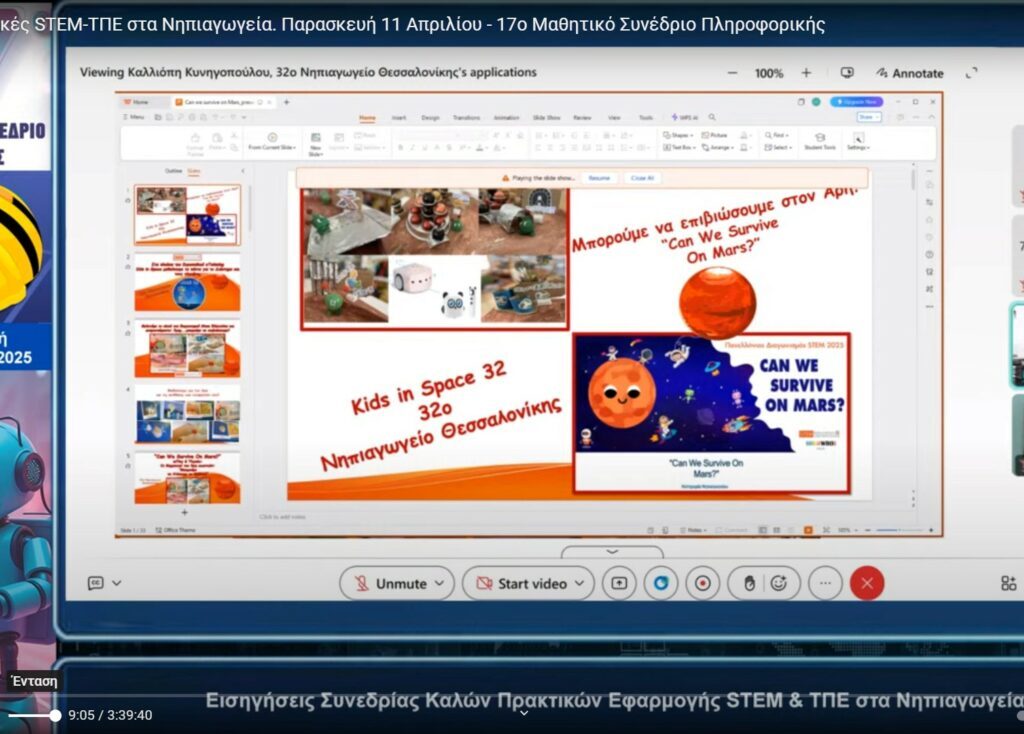Open the Transitions ribbon tab
Image resolution: width=1024 pixels, height=734 pixels.
[x=466, y=118]
